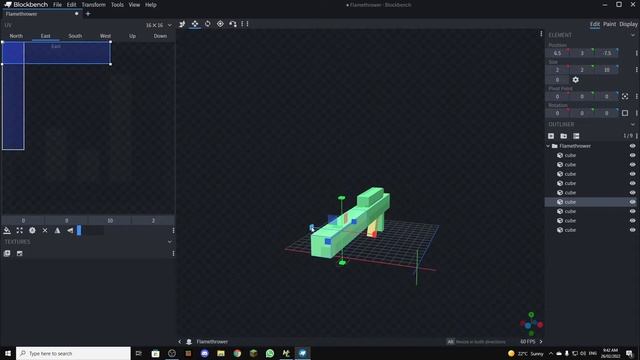Collapse the Textures panel

click(x=170, y=242)
